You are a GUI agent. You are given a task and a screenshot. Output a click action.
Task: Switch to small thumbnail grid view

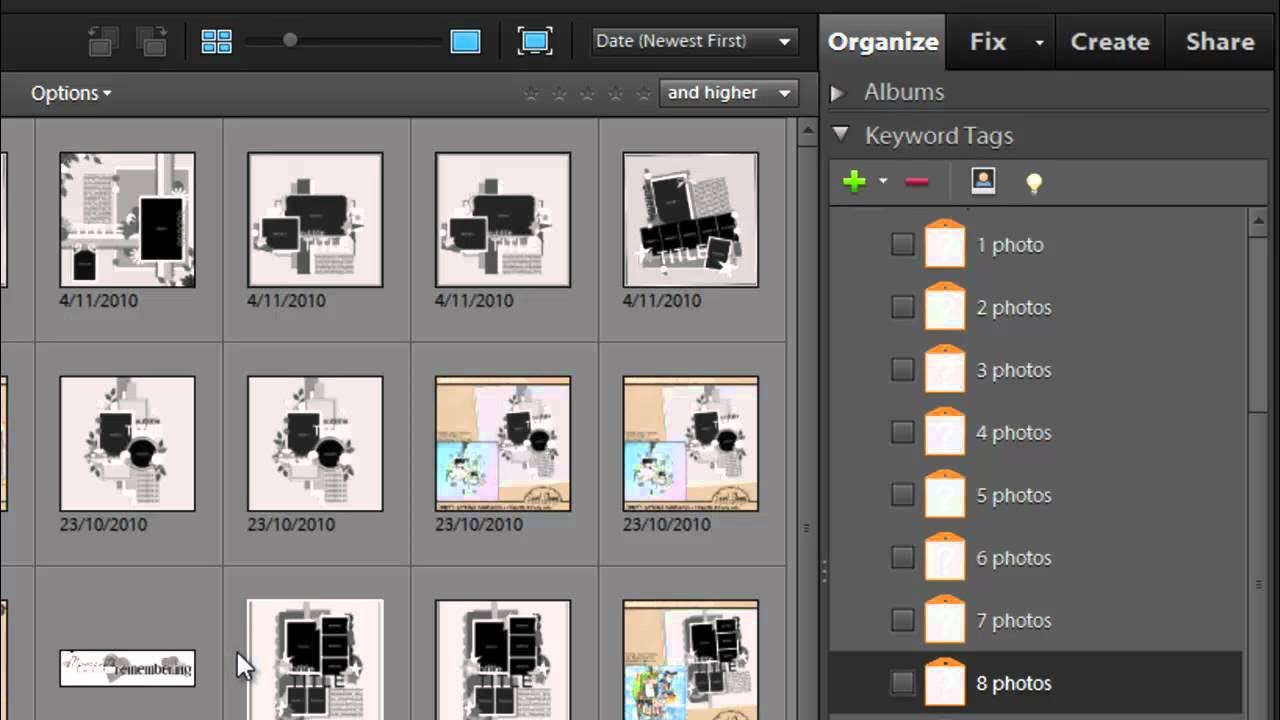coord(216,41)
